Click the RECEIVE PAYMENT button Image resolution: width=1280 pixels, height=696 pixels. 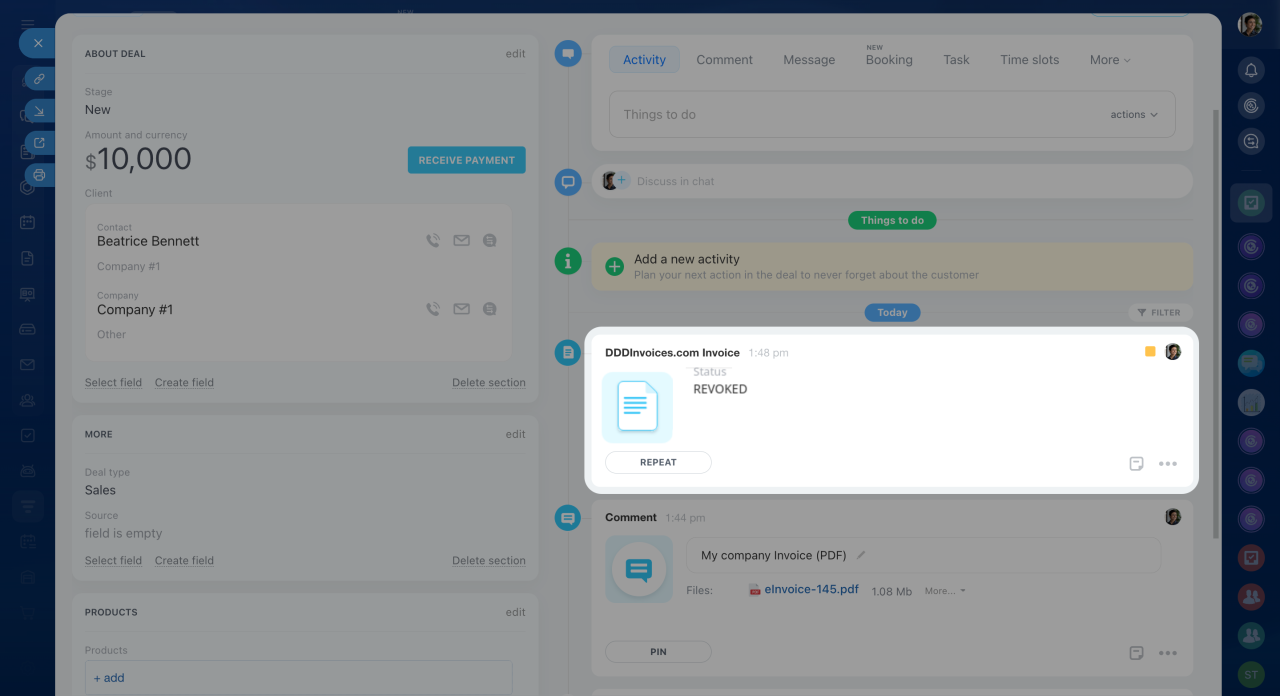[466, 160]
